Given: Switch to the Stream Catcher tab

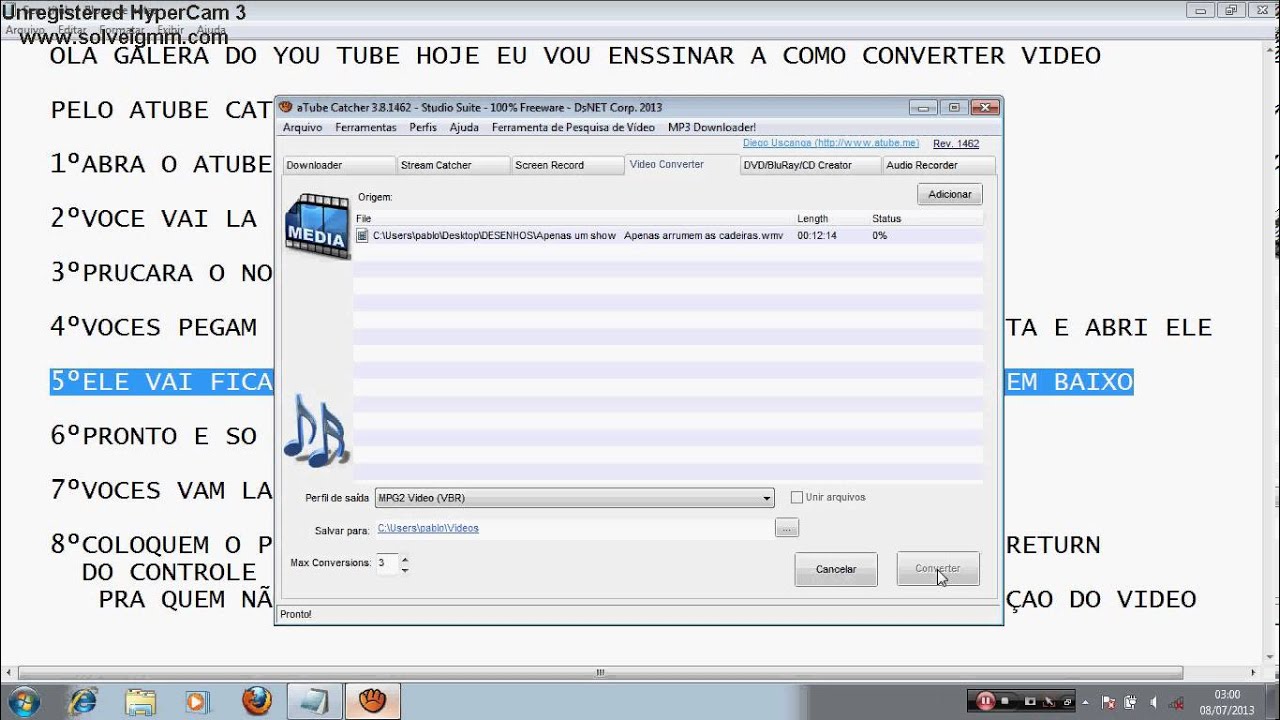Looking at the screenshot, I should 453,165.
